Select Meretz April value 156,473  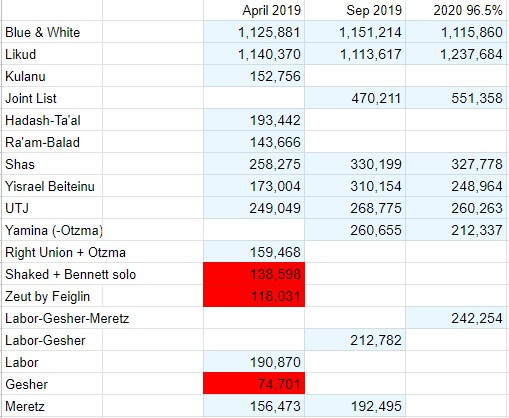point(254,406)
